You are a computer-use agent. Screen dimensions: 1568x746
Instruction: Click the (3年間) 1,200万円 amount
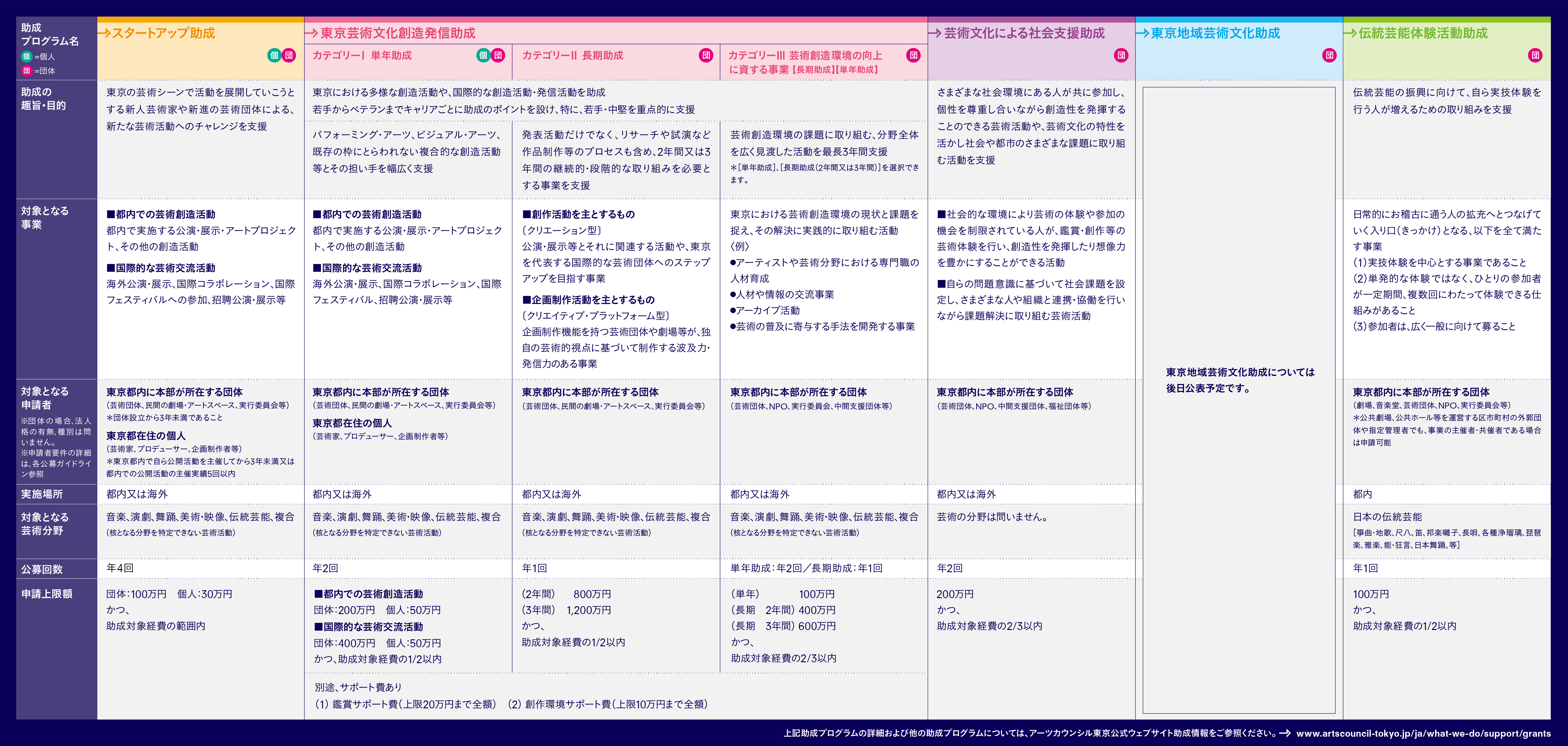(x=566, y=610)
